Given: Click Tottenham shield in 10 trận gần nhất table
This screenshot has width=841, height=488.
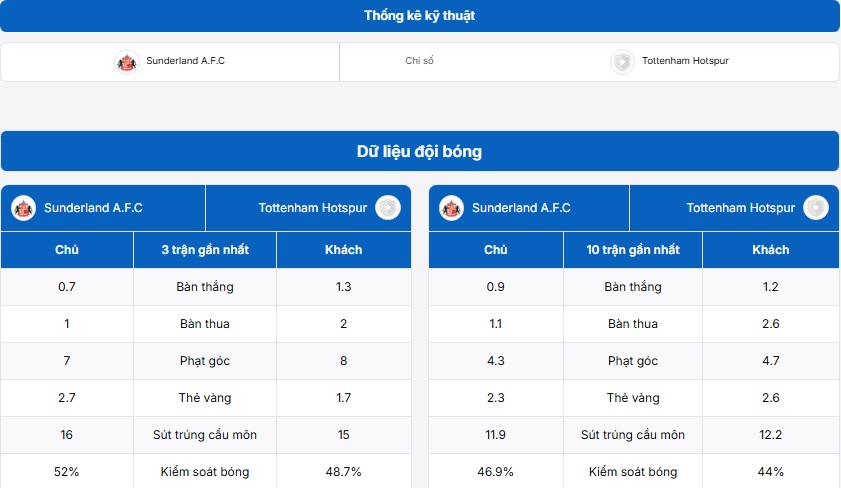Looking at the screenshot, I should pyautogui.click(x=816, y=208).
